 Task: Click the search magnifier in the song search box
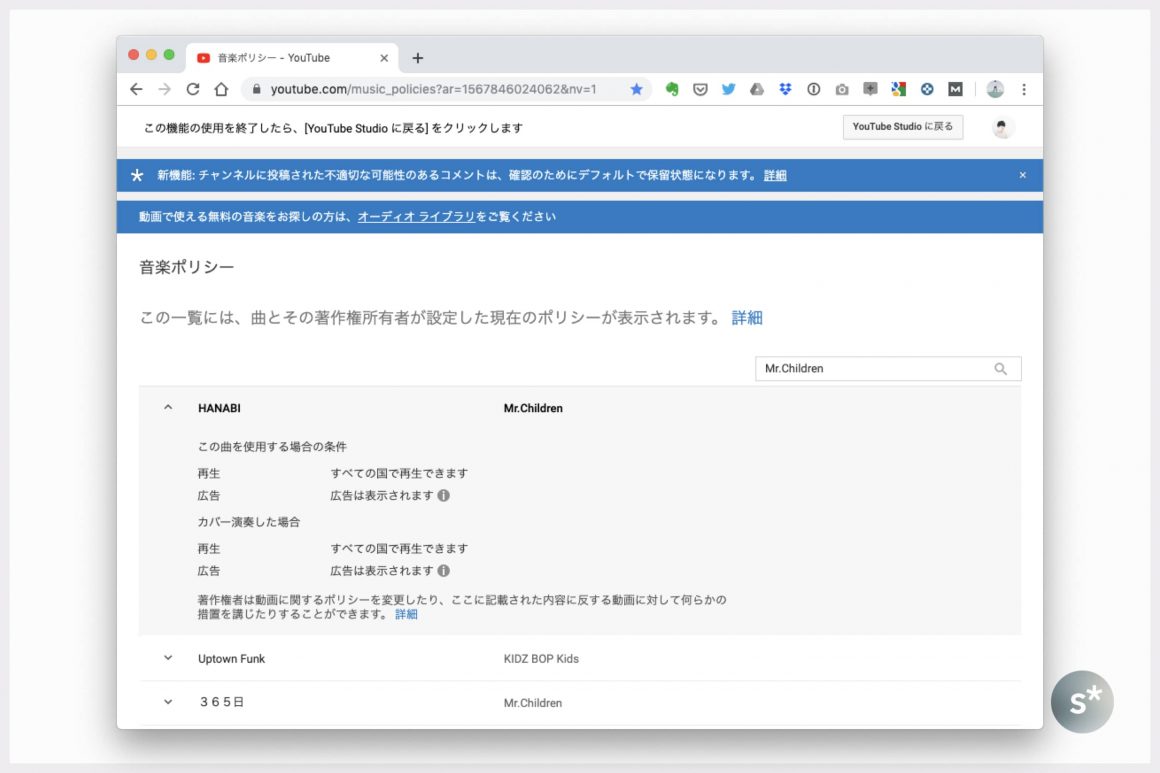(x=1000, y=369)
